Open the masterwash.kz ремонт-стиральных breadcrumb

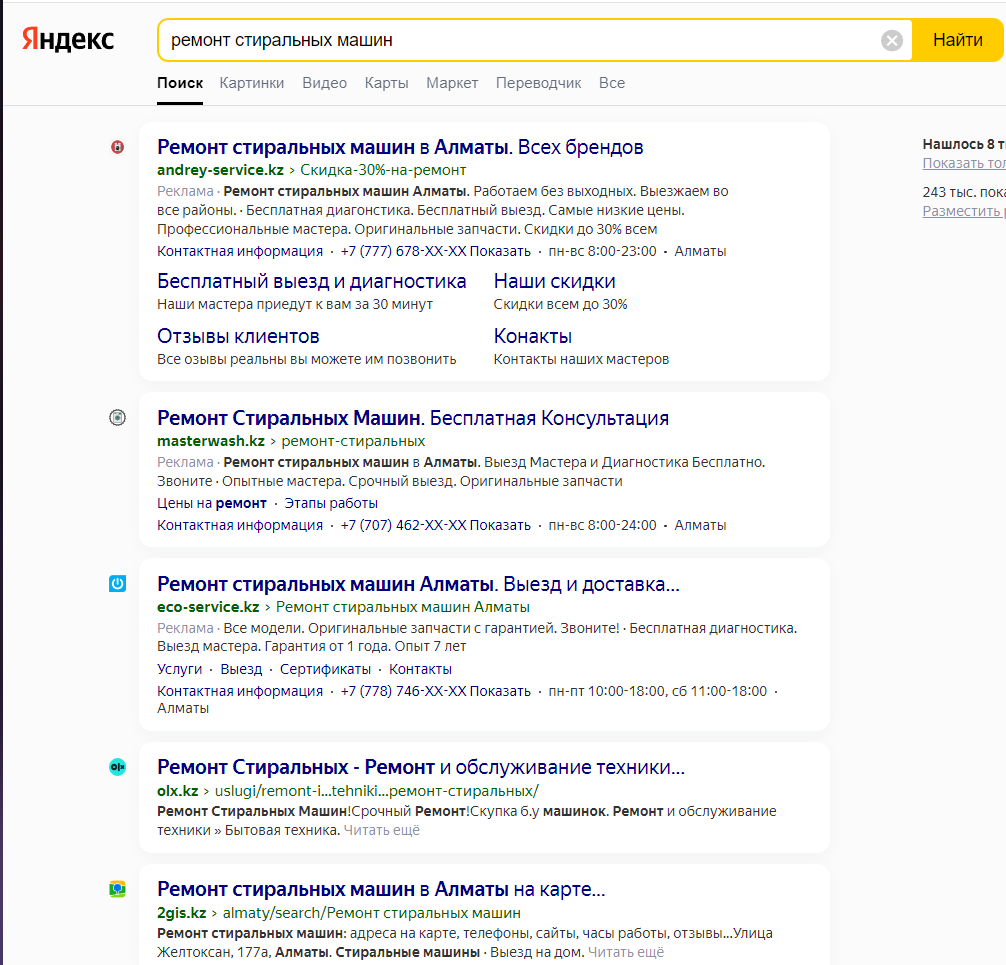click(x=354, y=441)
